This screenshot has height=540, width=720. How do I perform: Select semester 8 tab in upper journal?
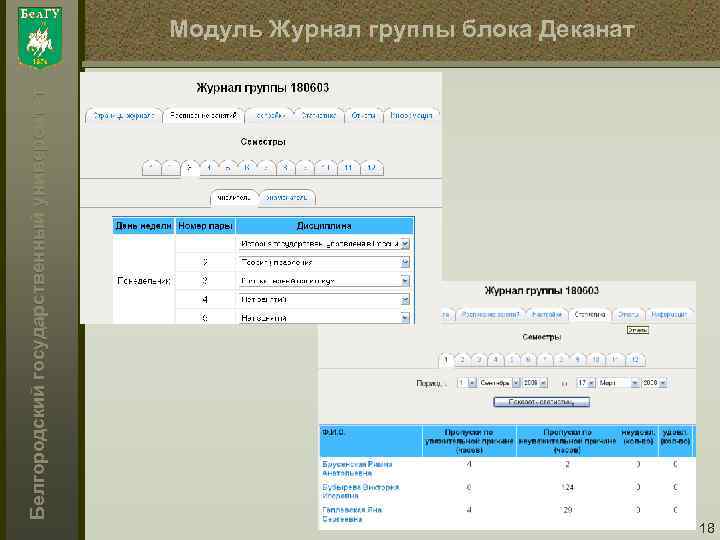pyautogui.click(x=285, y=168)
